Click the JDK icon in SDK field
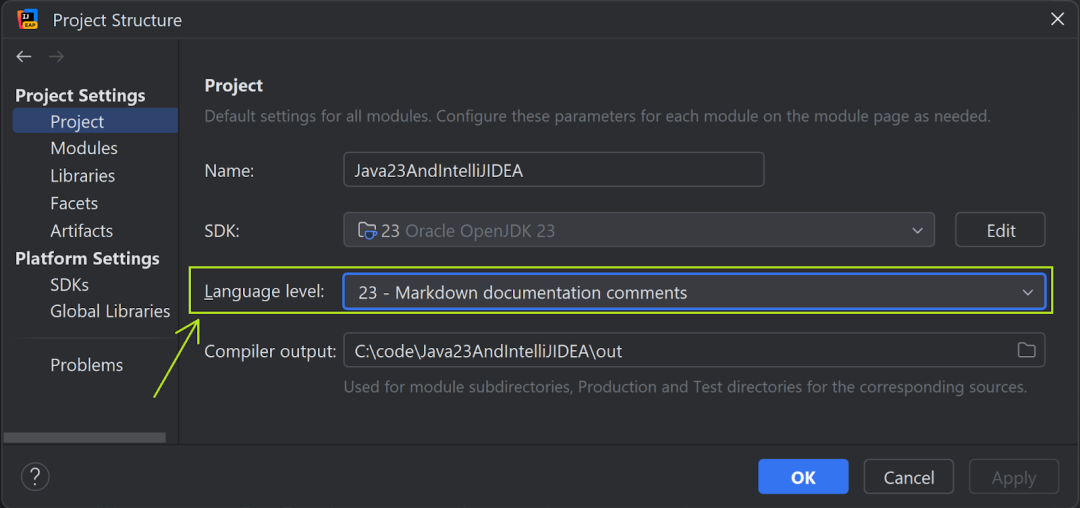Viewport: 1080px width, 508px height. tap(367, 231)
